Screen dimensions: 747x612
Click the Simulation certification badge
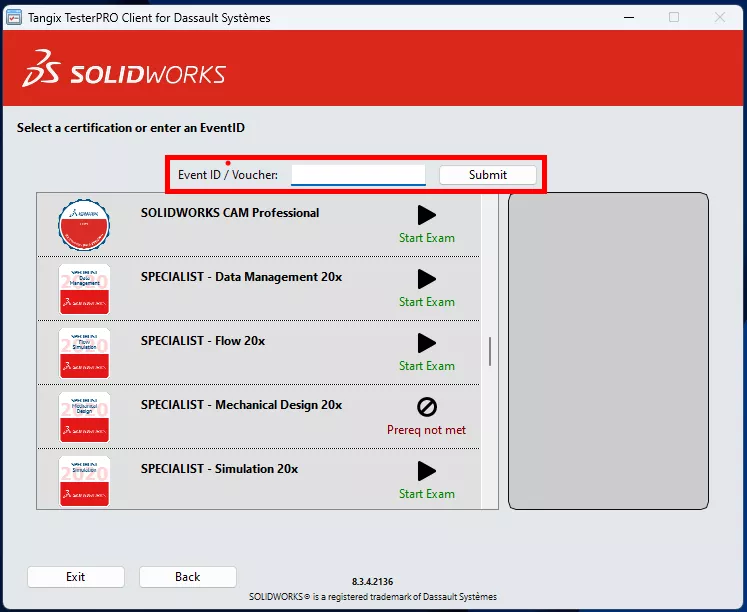tap(84, 480)
